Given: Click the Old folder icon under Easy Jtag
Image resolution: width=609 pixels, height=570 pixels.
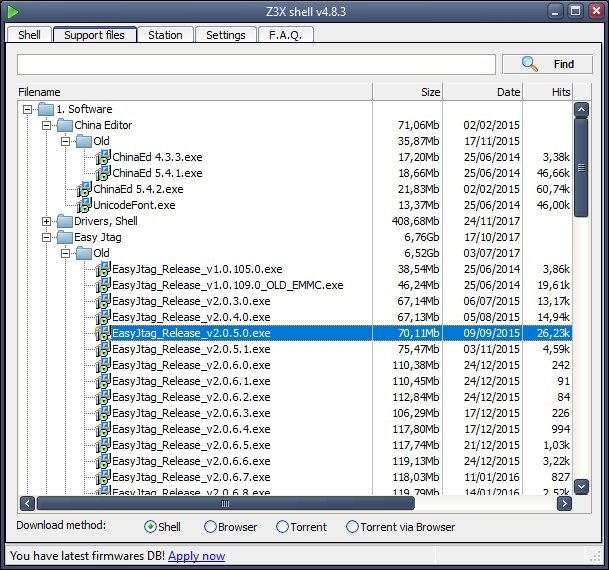Looking at the screenshot, I should (84, 253).
